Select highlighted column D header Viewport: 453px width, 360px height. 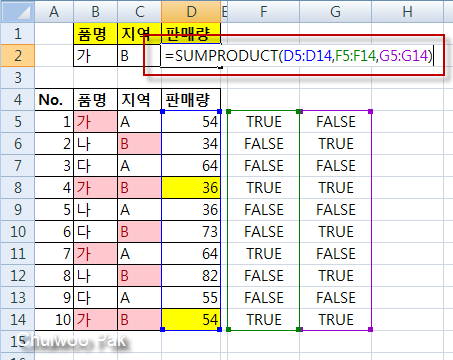pos(191,12)
